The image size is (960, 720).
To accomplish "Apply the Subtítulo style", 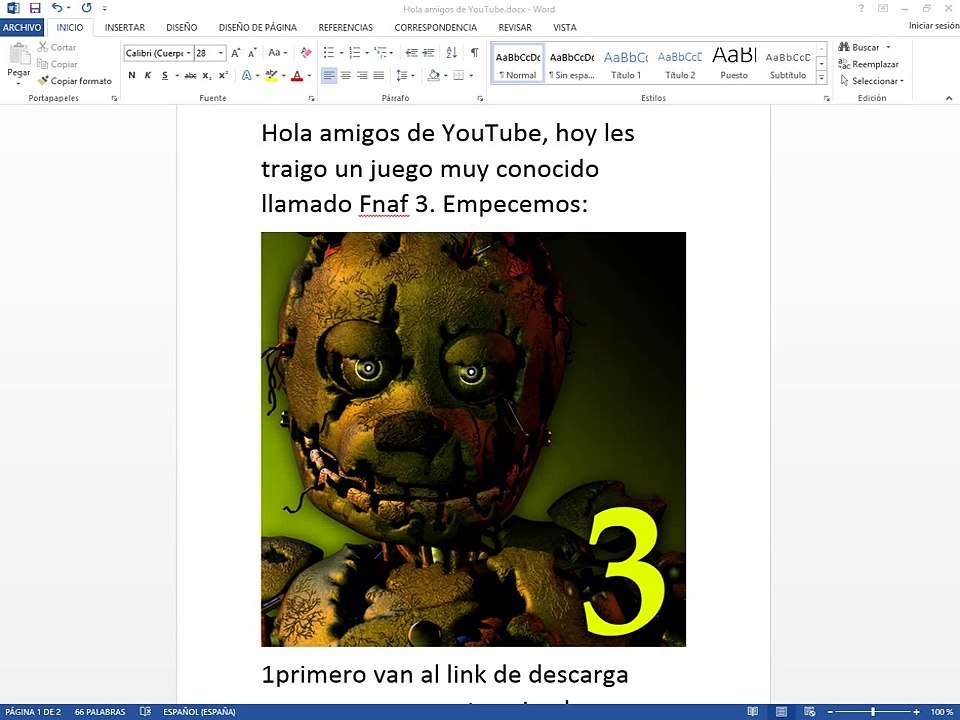I will point(788,63).
